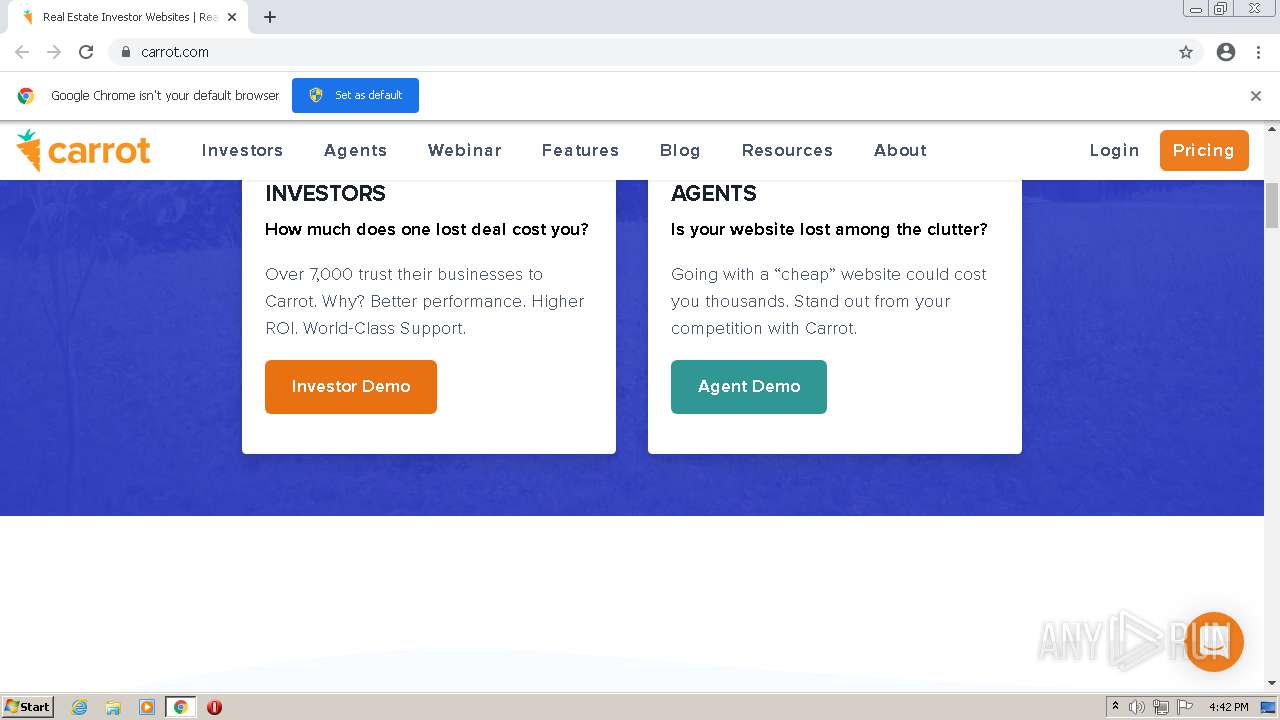Screen dimensions: 1280x720
Task: Click the orange Pricing button
Action: tap(1204, 150)
